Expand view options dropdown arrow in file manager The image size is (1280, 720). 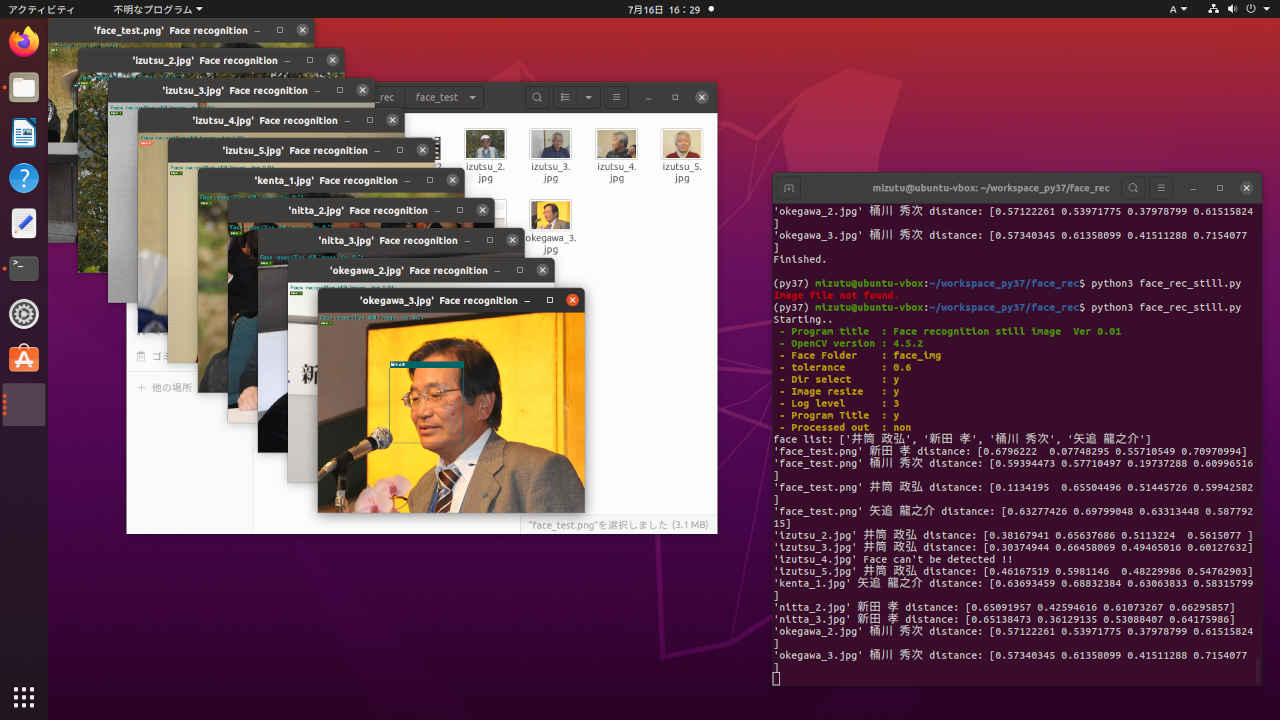(x=588, y=97)
